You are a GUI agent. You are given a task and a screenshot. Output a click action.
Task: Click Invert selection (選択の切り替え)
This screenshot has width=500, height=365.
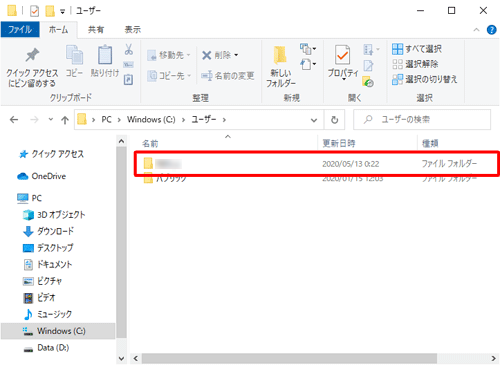click(425, 79)
